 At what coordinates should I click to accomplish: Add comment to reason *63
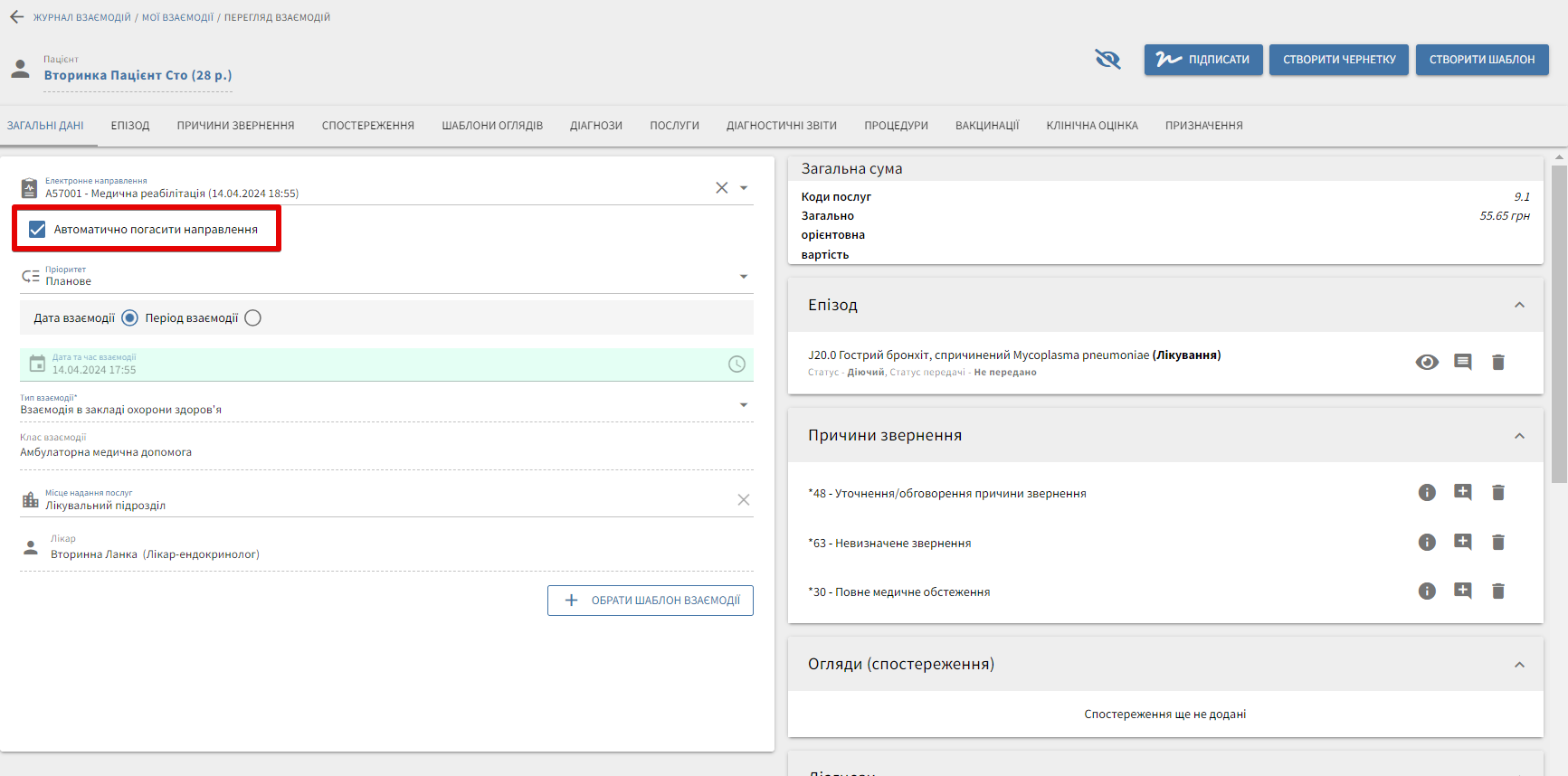[x=1462, y=543]
